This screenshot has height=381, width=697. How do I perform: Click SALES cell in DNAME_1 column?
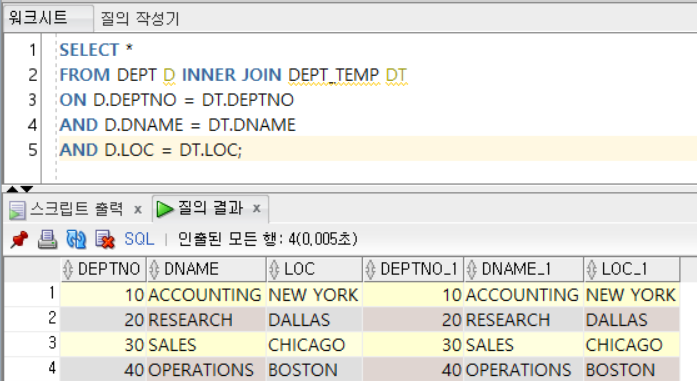[x=524, y=345]
